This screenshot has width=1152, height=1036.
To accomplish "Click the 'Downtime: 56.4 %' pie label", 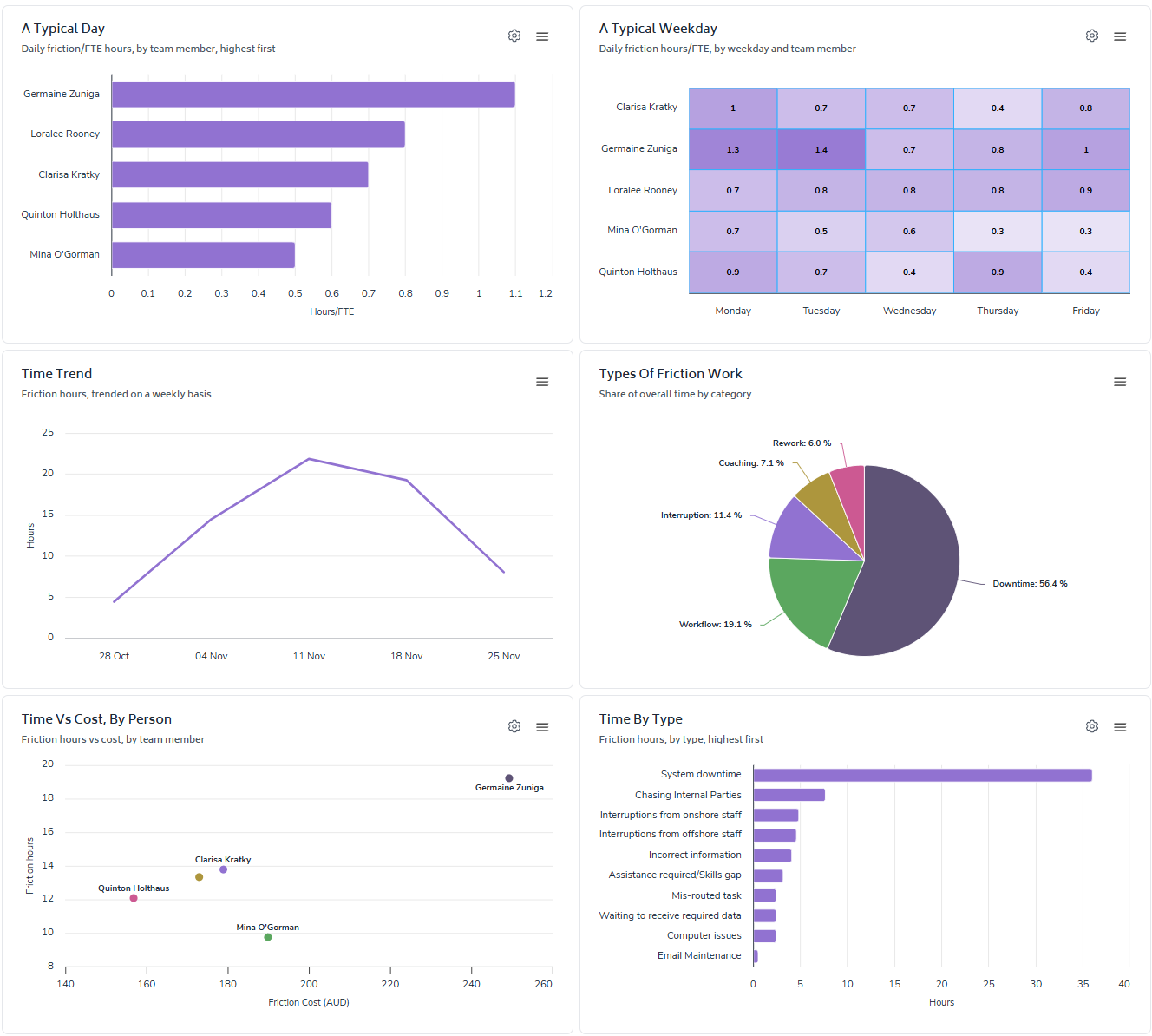I will 1030,584.
